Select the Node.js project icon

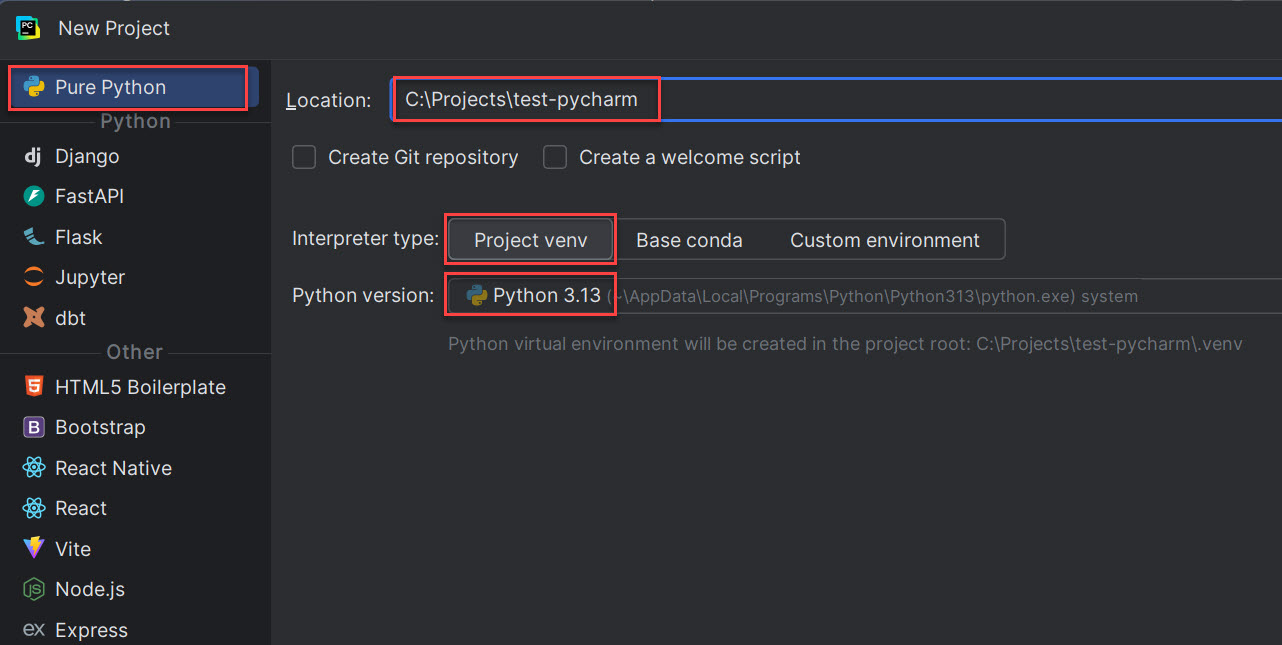(34, 589)
